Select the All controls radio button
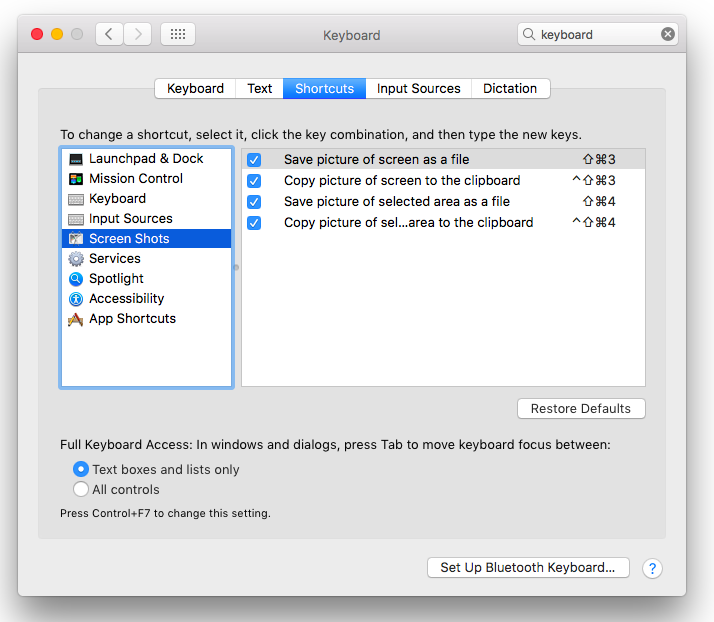 pyautogui.click(x=81, y=490)
